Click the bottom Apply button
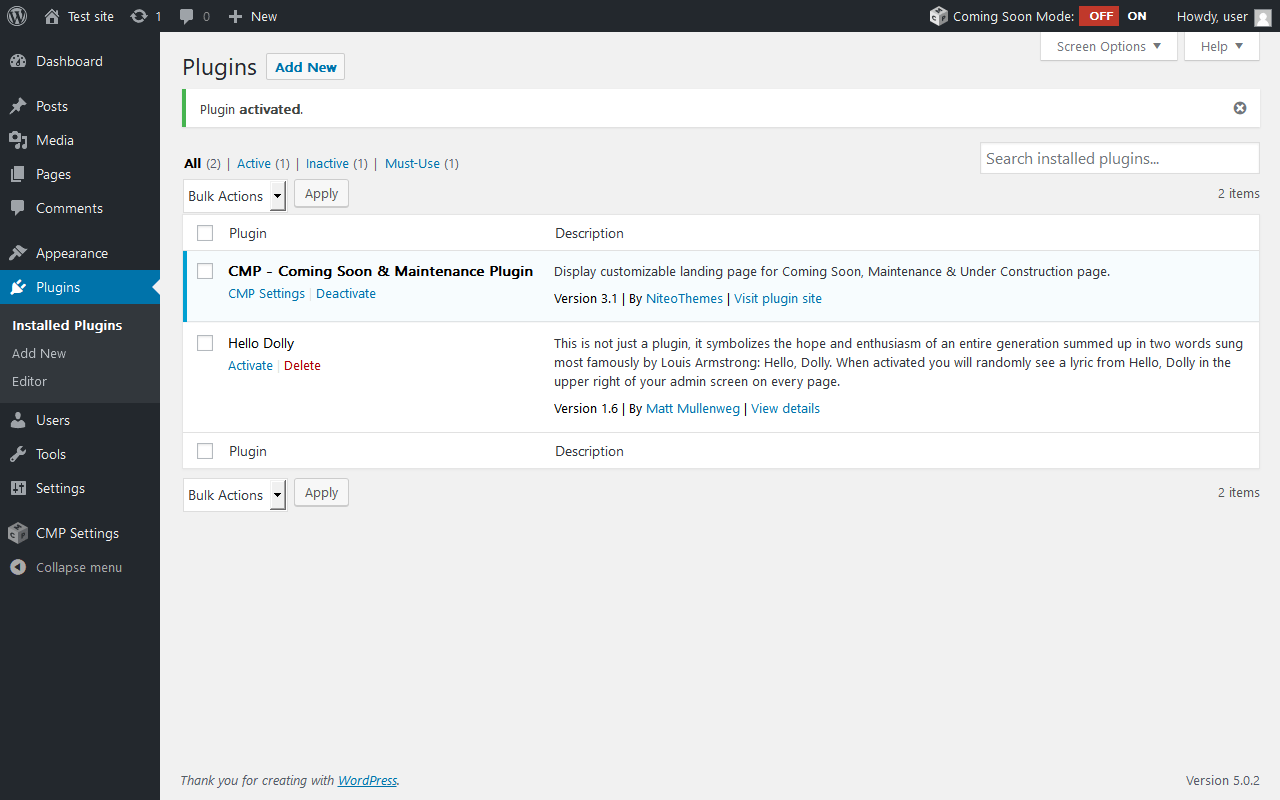 coord(321,493)
